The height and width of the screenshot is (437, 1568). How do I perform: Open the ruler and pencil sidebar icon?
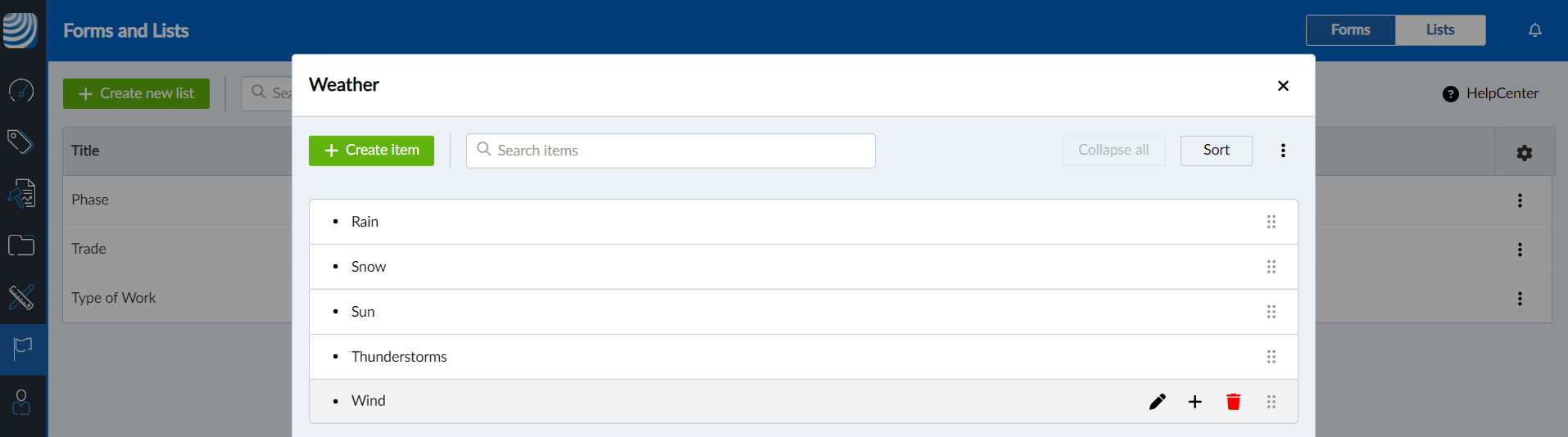[x=21, y=297]
